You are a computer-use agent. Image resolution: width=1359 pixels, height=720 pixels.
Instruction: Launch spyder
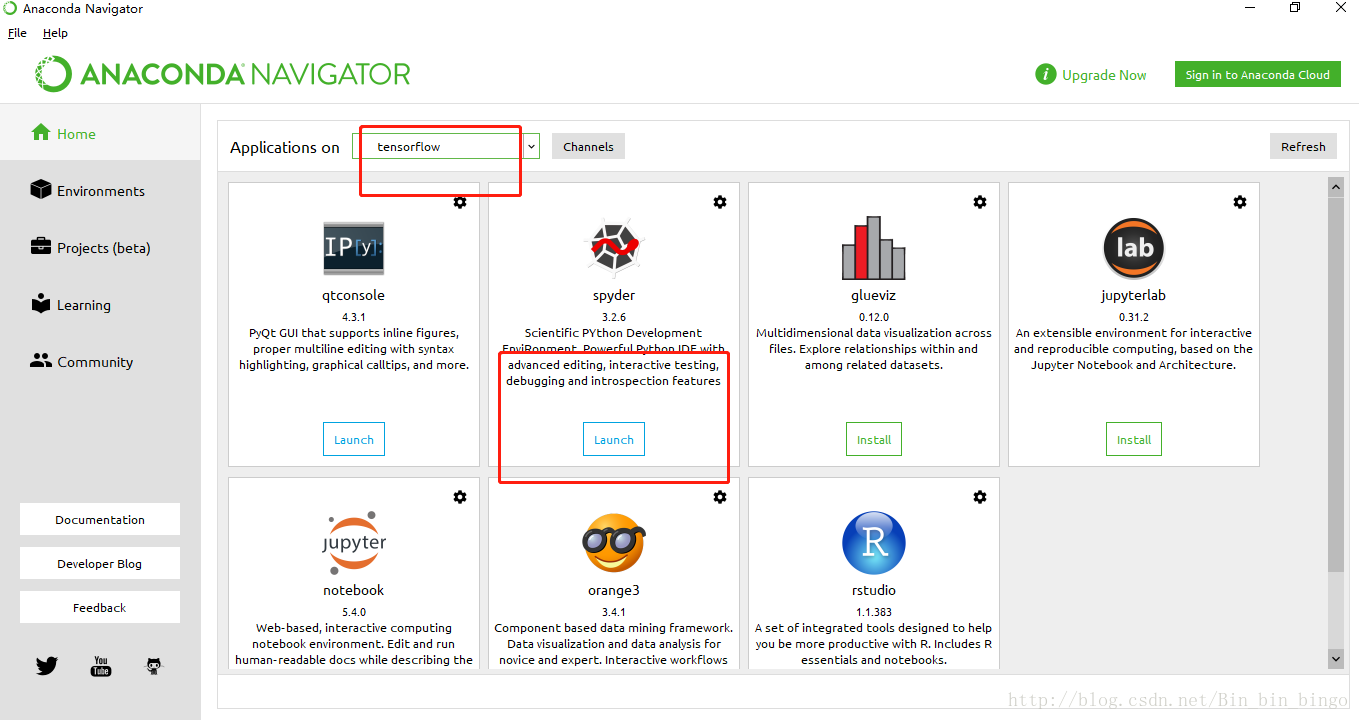[614, 439]
